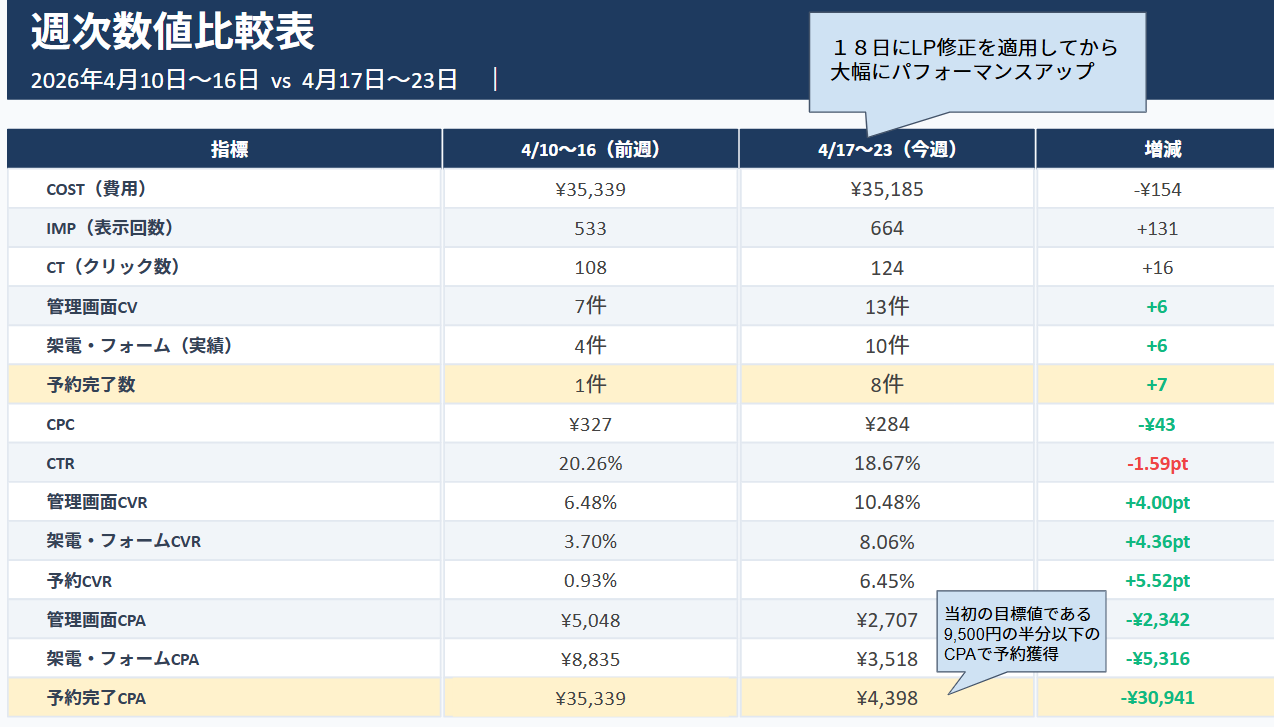Click the 664 impressions cell

pos(887,228)
